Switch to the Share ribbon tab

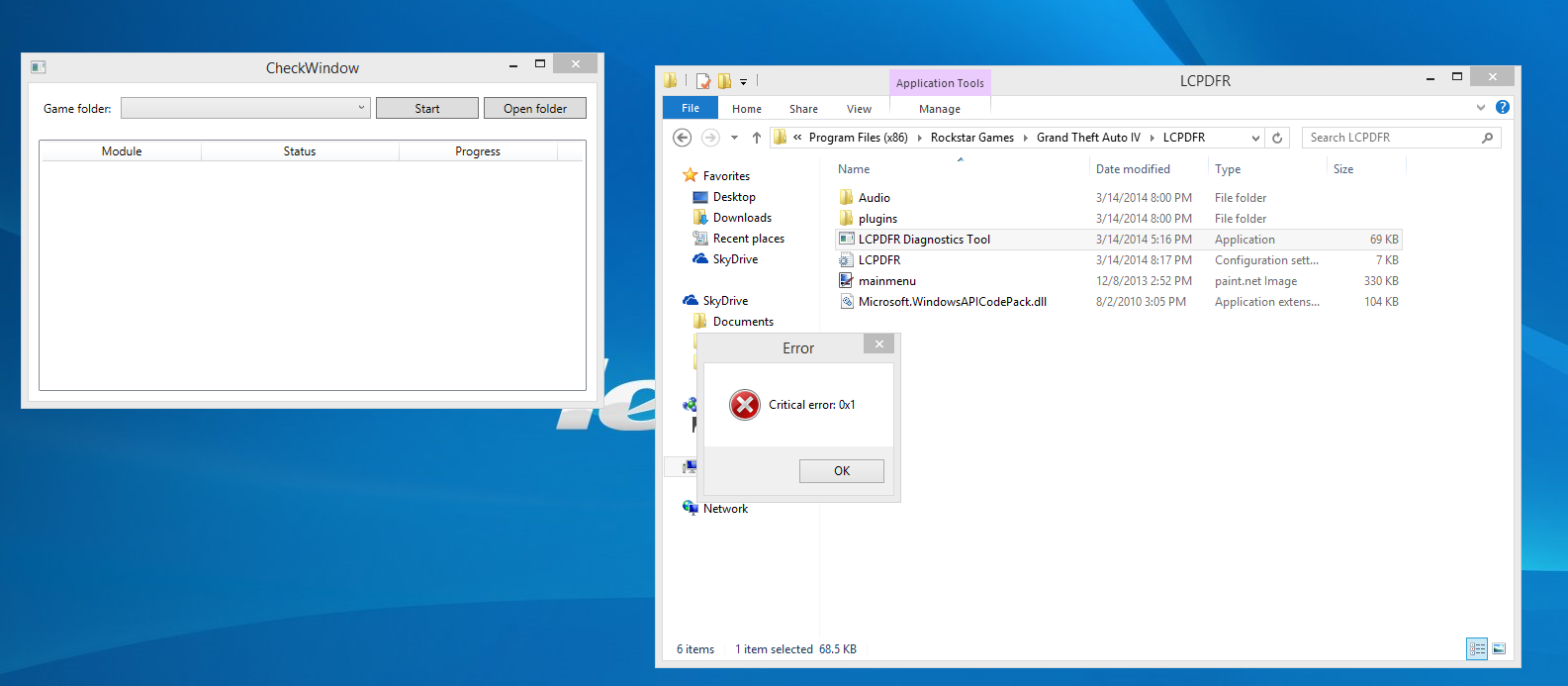803,109
